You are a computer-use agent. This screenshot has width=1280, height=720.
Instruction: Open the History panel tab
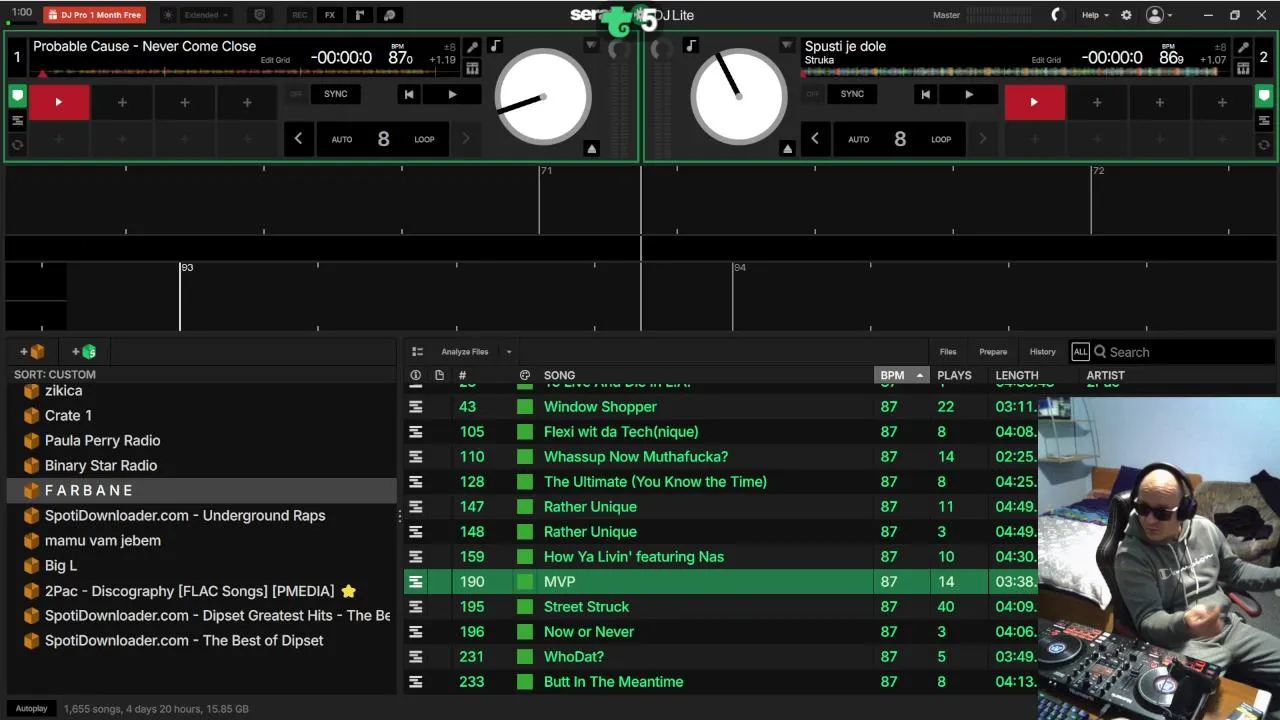(x=1042, y=352)
